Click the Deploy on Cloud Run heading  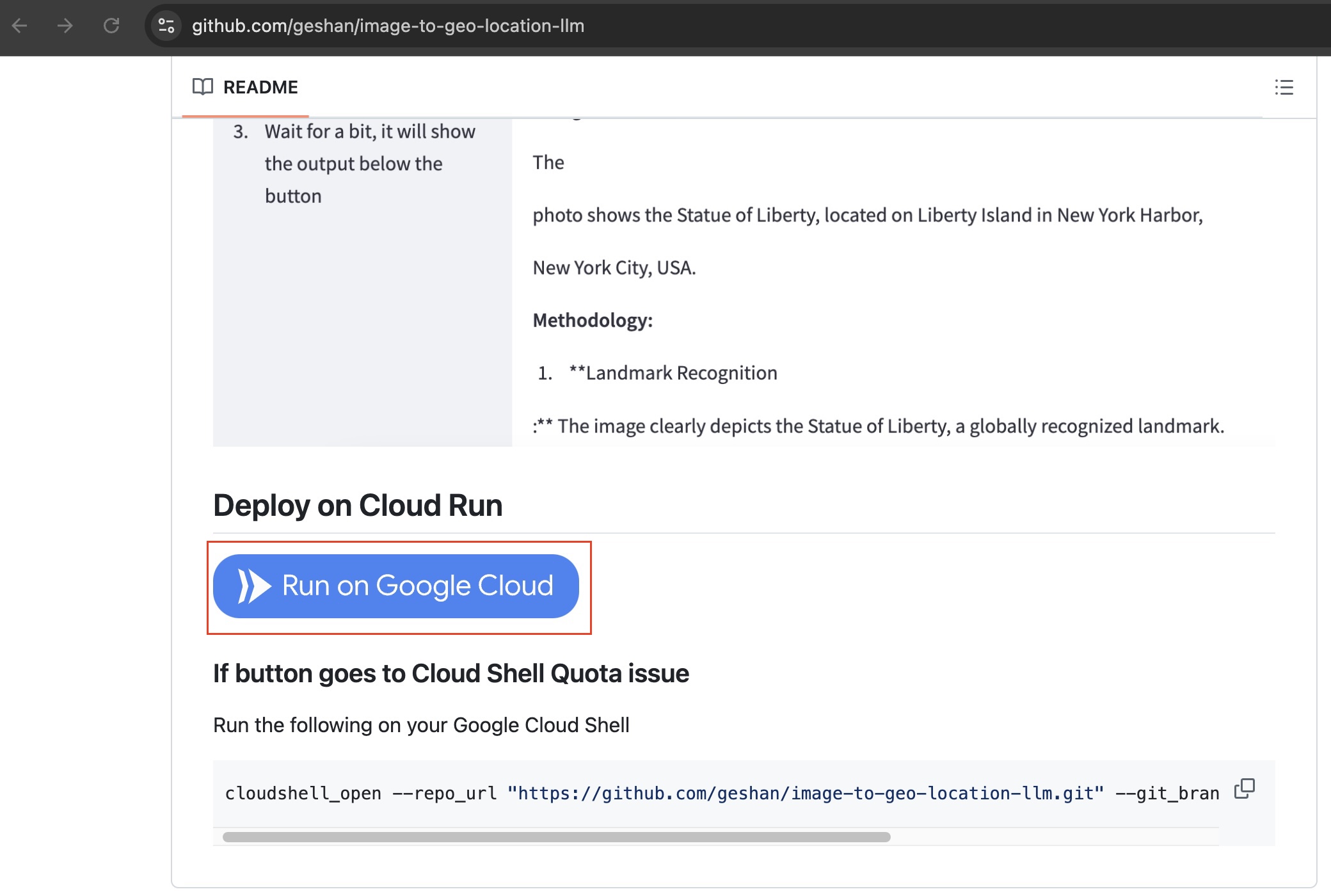tap(357, 505)
